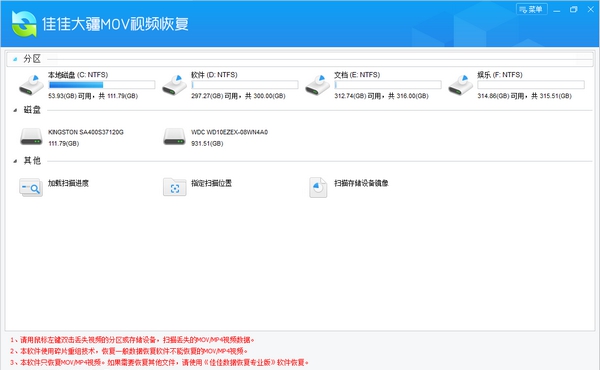Open the 菜单 menu button

(532, 9)
